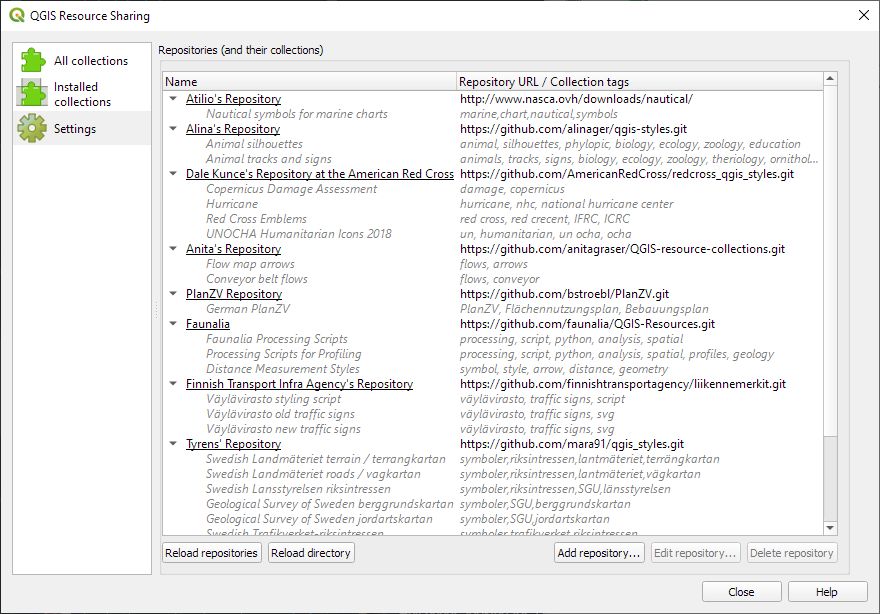This screenshot has width=880, height=614.
Task: Collapse Atilio's Repository tree node
Action: (174, 99)
